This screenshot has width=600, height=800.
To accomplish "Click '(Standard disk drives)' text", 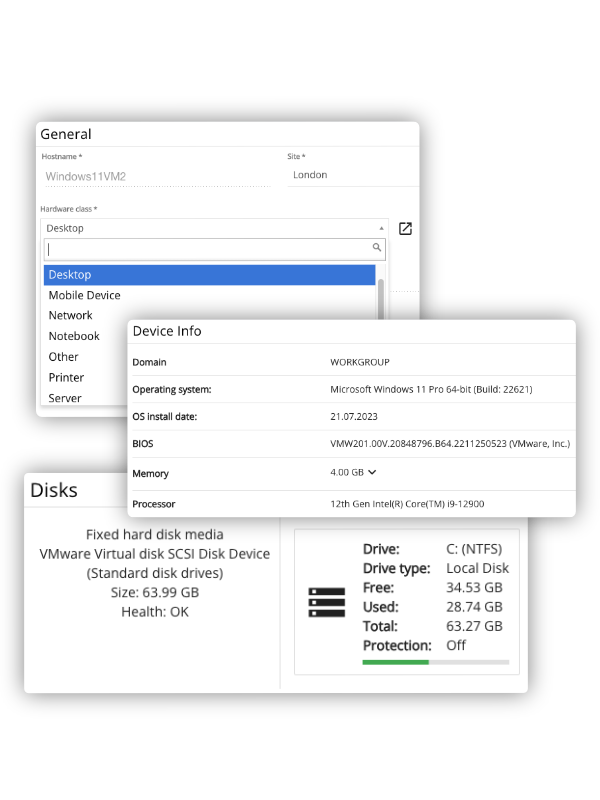I will 155,573.
